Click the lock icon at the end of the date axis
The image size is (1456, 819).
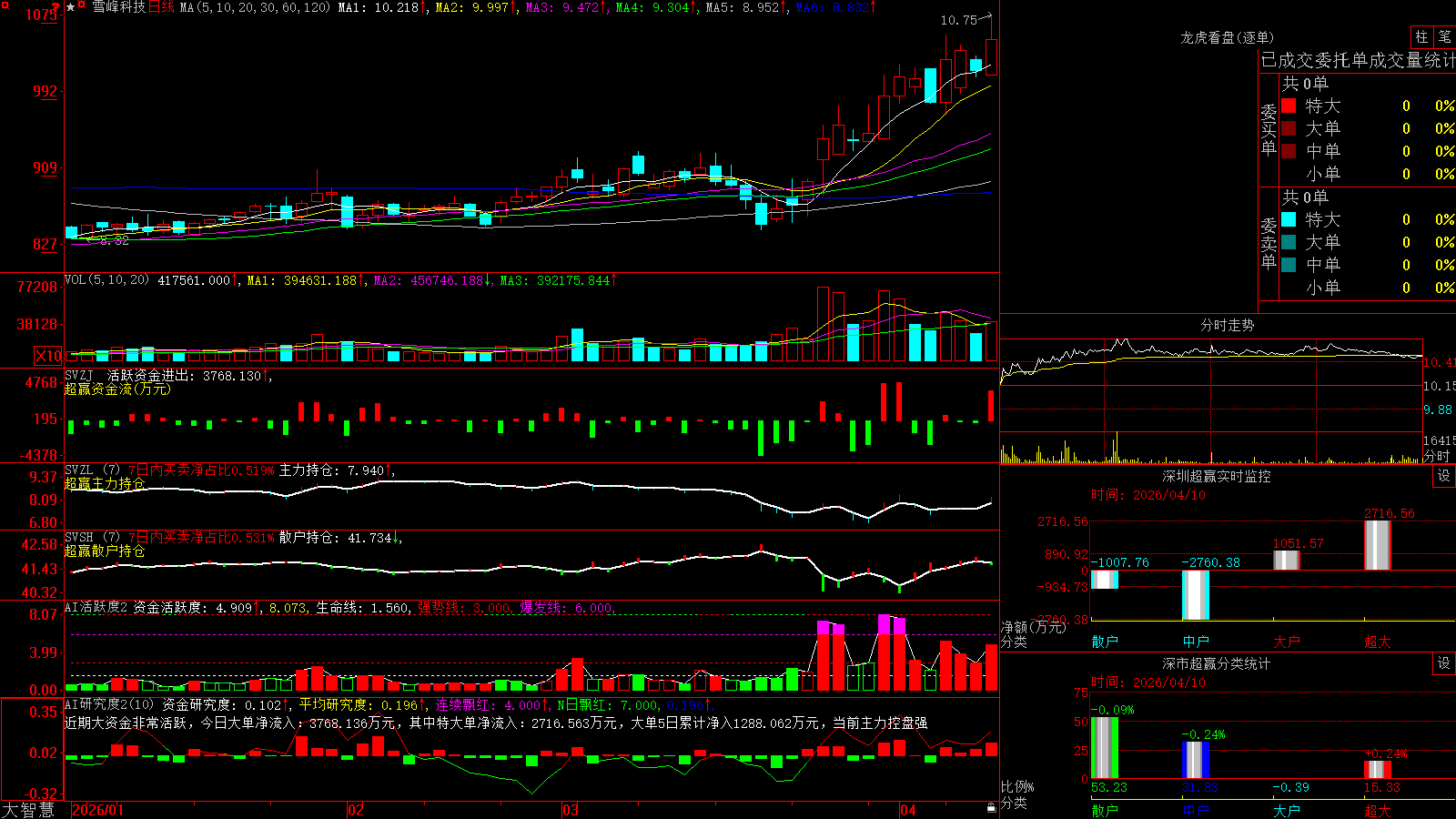point(991,808)
